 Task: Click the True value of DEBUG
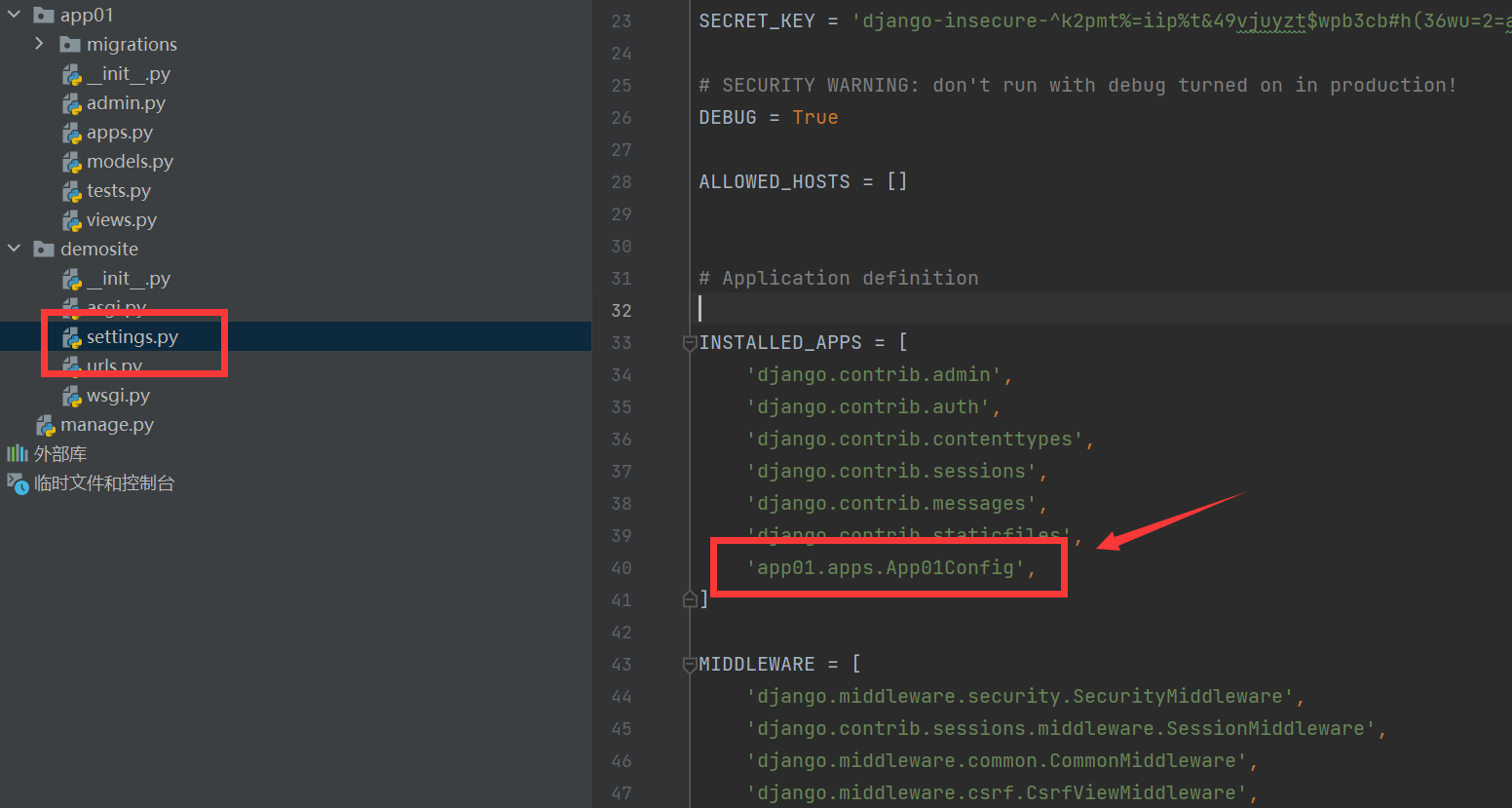click(x=815, y=117)
